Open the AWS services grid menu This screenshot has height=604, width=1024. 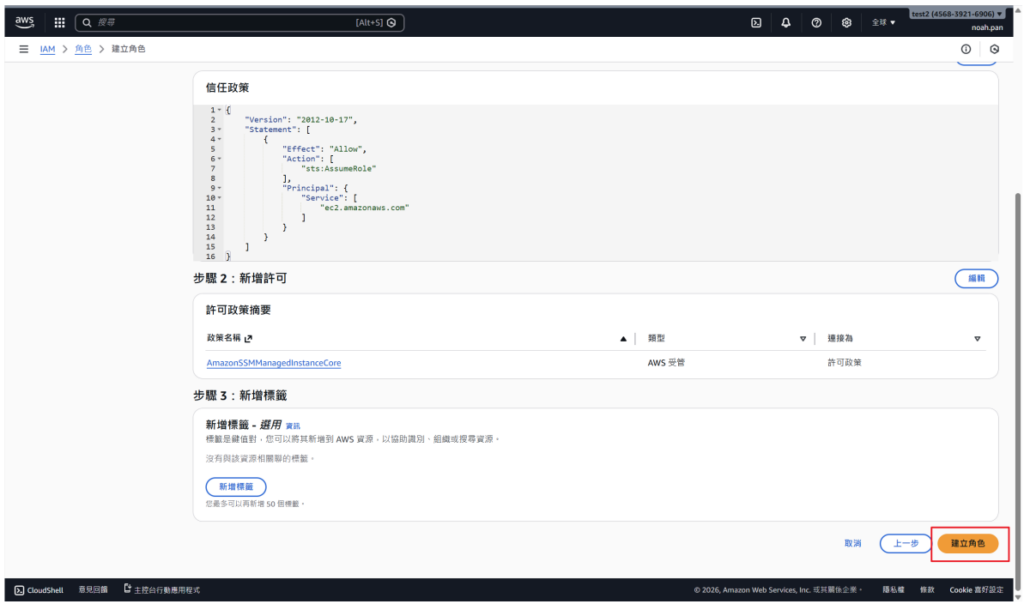pos(59,22)
